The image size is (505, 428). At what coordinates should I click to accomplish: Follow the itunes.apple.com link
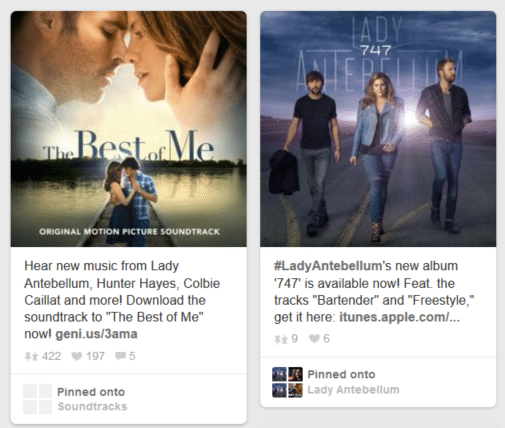(x=400, y=317)
